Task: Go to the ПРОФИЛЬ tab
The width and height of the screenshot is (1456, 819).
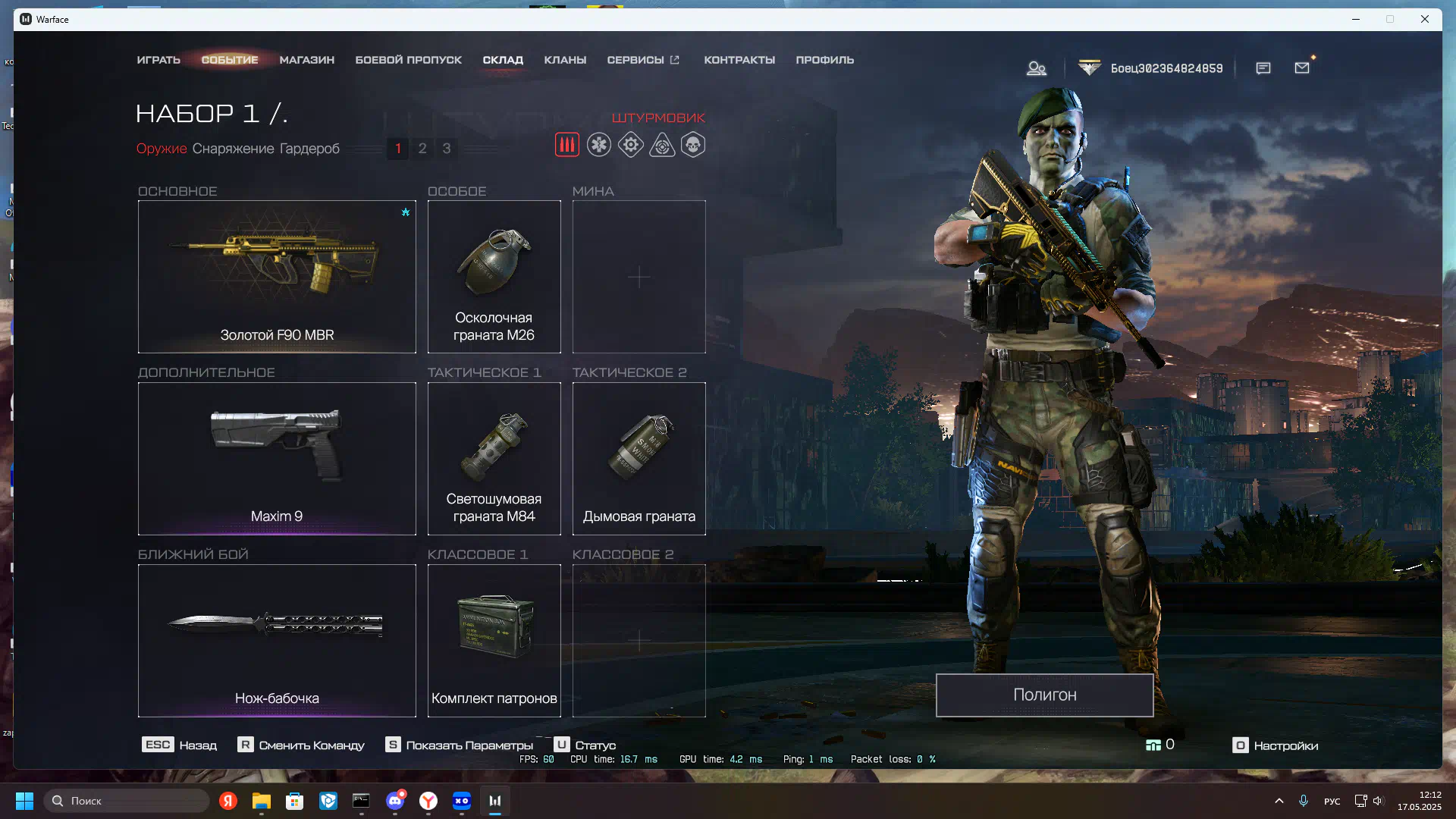Action: (825, 60)
